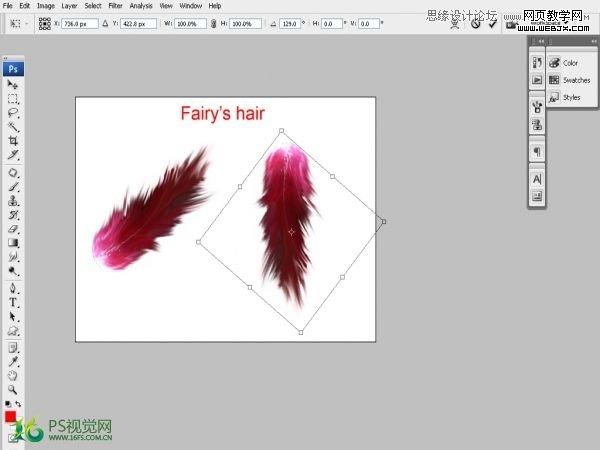Open the Layer menu
This screenshot has height=450, width=600.
tap(70, 6)
